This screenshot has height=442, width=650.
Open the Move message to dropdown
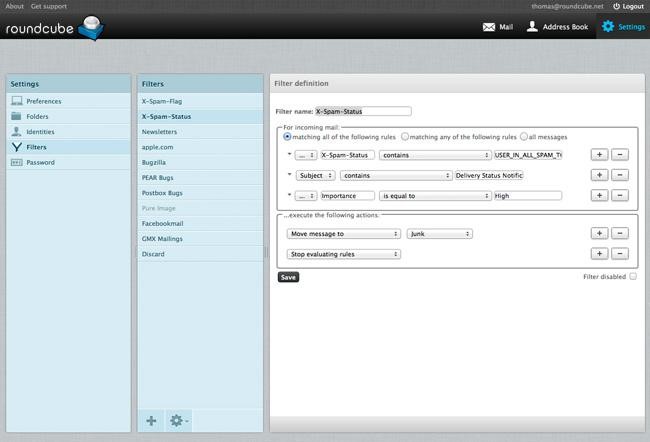click(343, 233)
